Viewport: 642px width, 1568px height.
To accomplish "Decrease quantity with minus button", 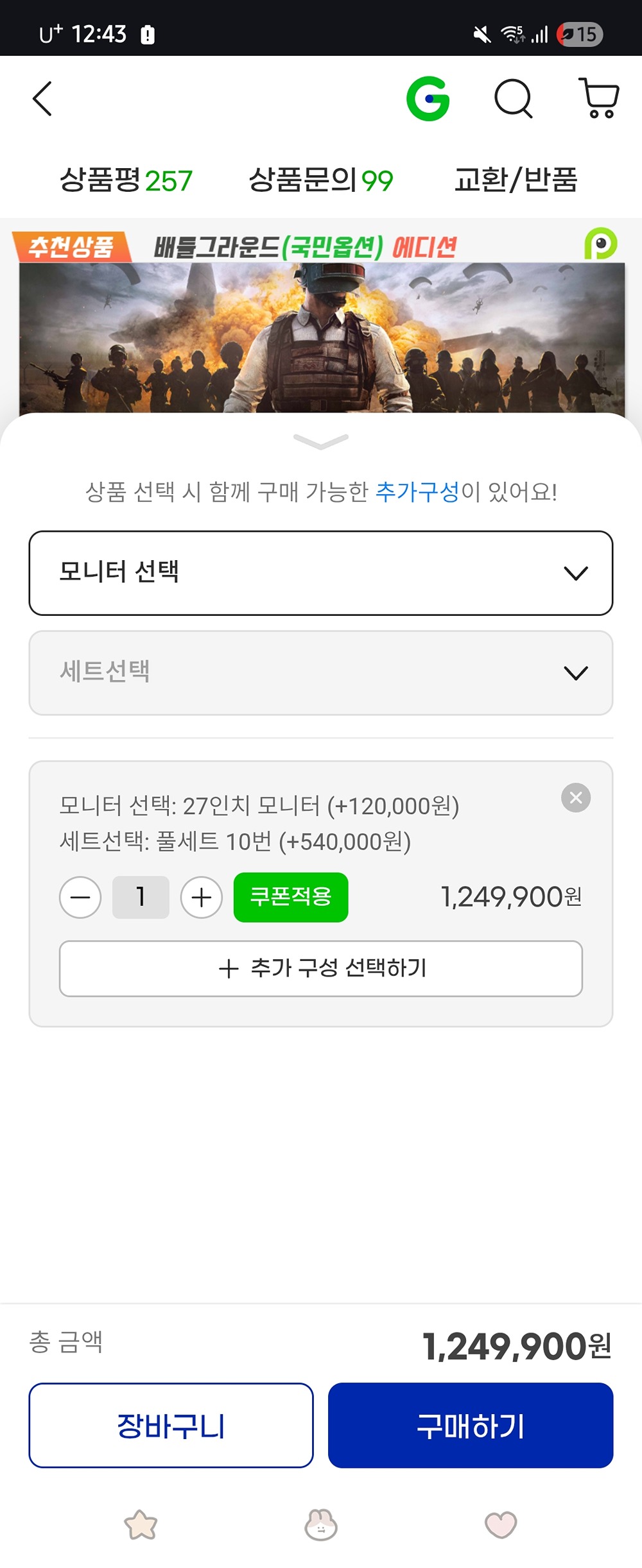I will [80, 897].
